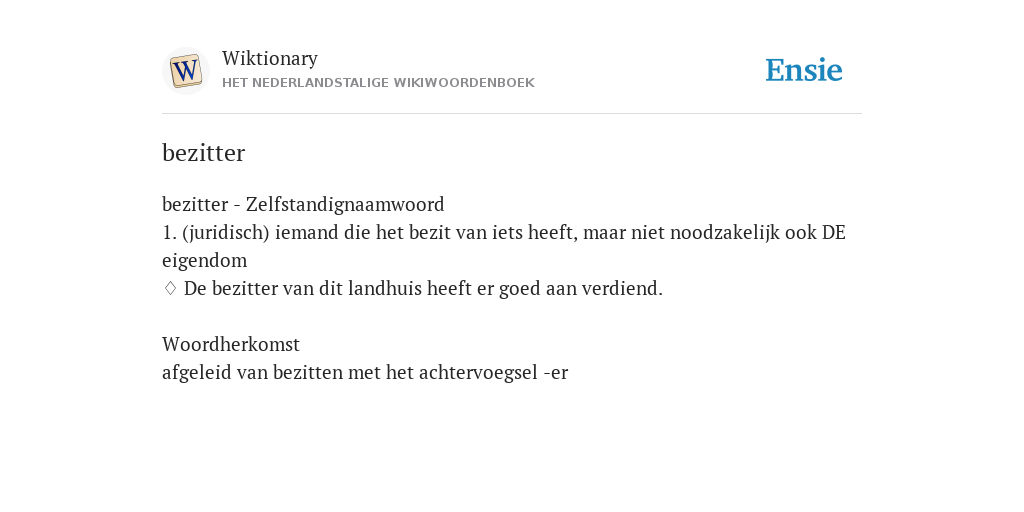Click the Wiktionary source title

click(270, 58)
